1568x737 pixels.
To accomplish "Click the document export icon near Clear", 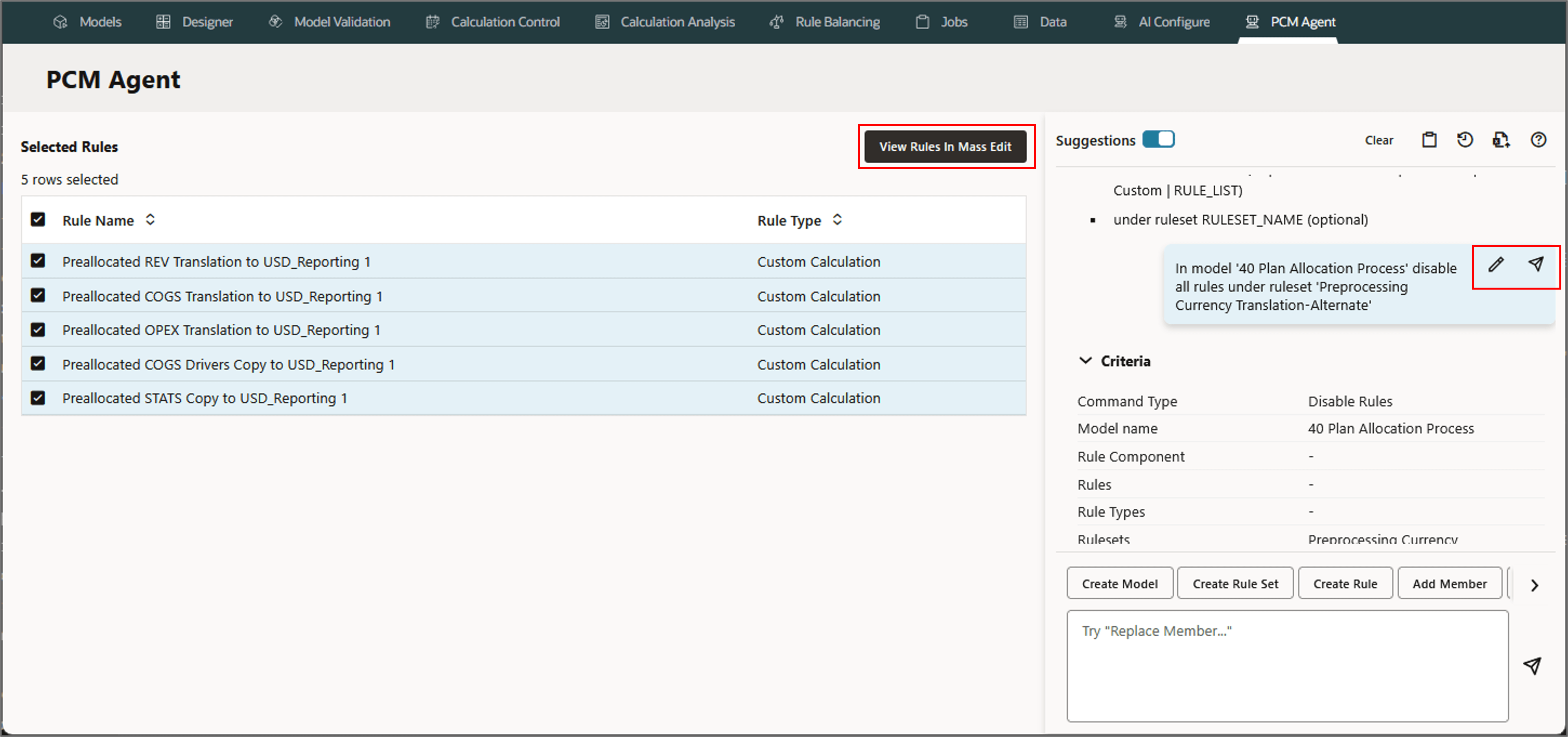I will pyautogui.click(x=1500, y=140).
